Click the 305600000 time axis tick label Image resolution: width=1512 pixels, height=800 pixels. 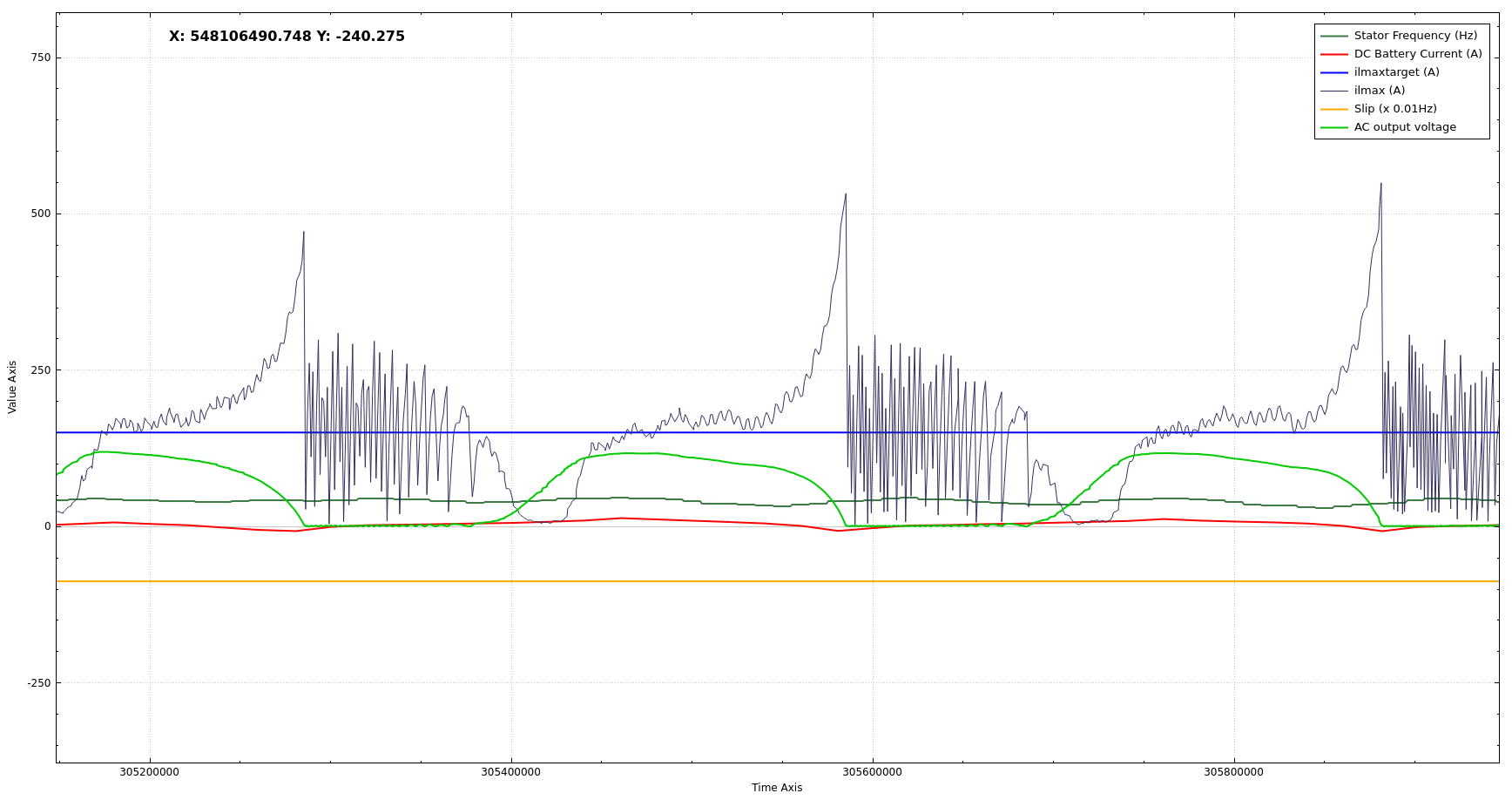pos(873,772)
